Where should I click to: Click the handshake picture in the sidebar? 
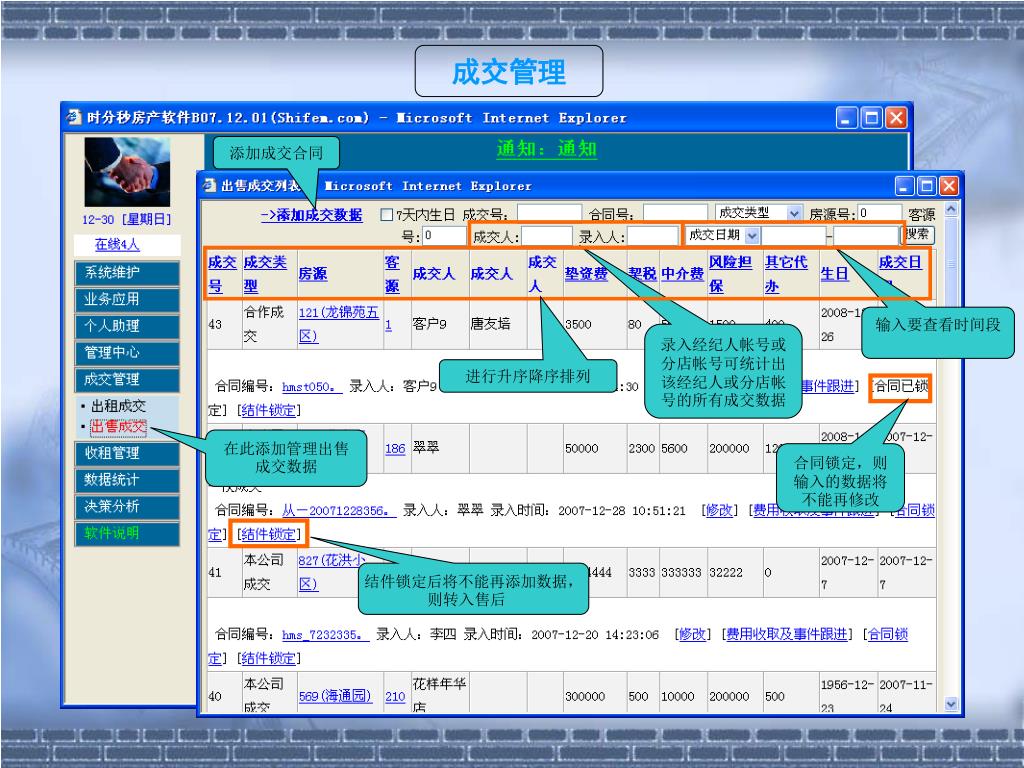(x=127, y=170)
